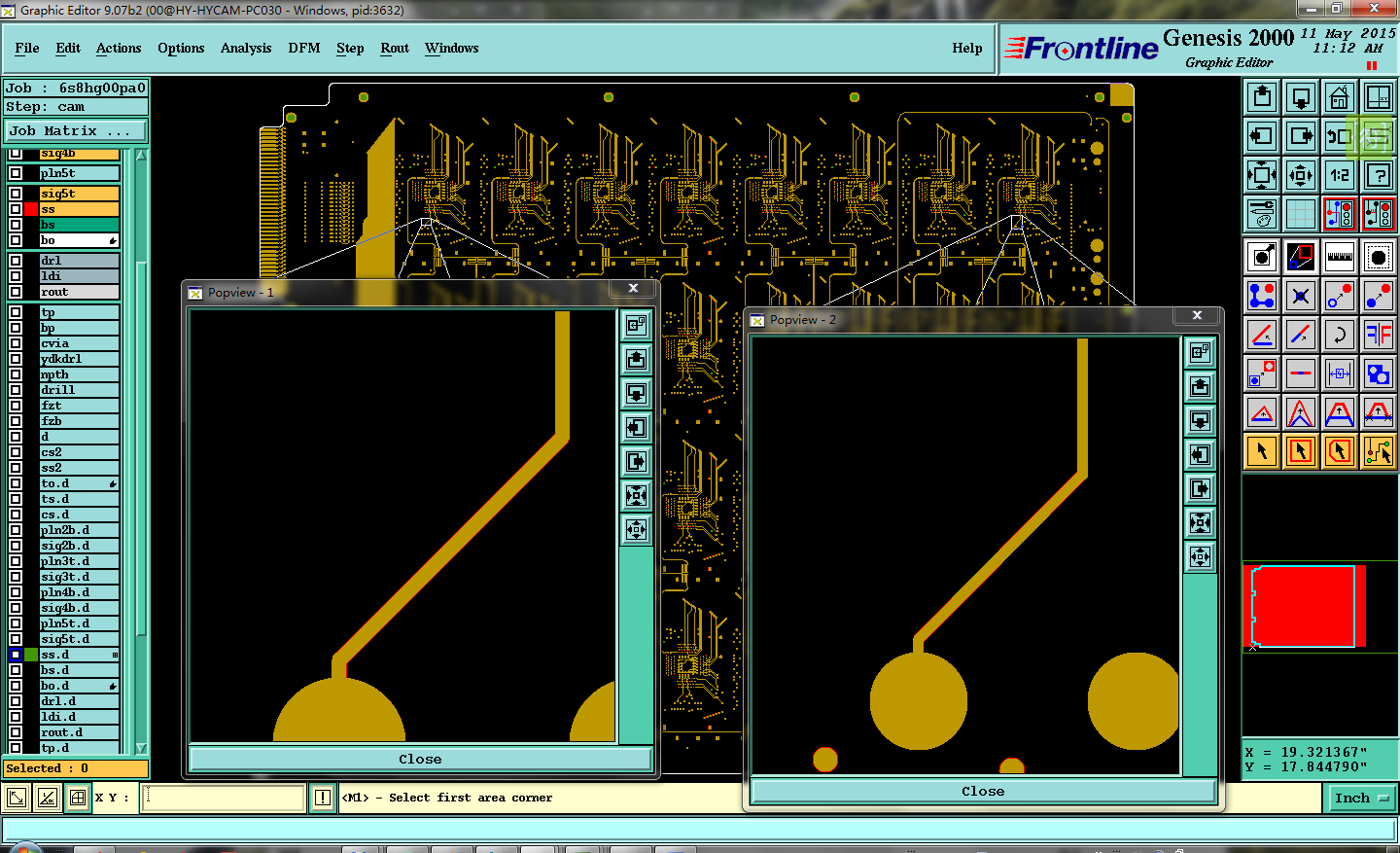
Task: Click the pan down view icon
Action: click(x=1301, y=97)
